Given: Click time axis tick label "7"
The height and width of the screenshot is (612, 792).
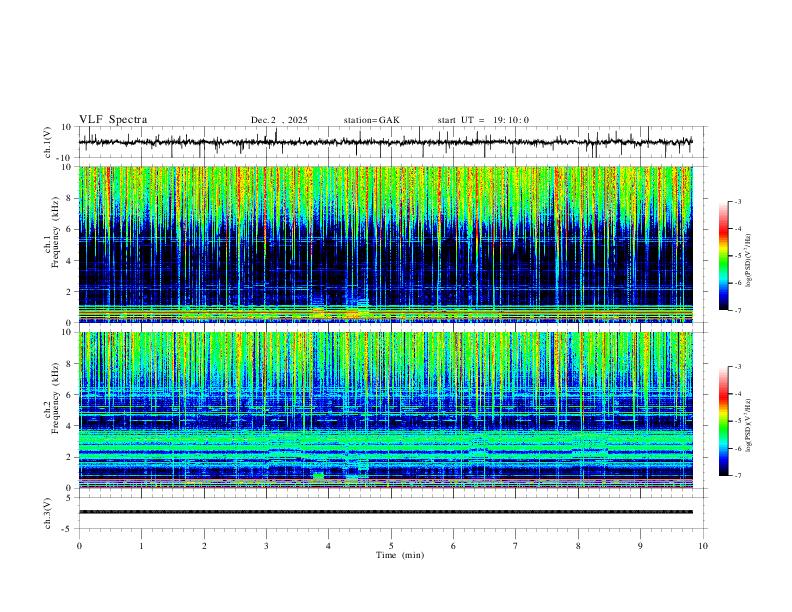Looking at the screenshot, I should pos(516,546).
